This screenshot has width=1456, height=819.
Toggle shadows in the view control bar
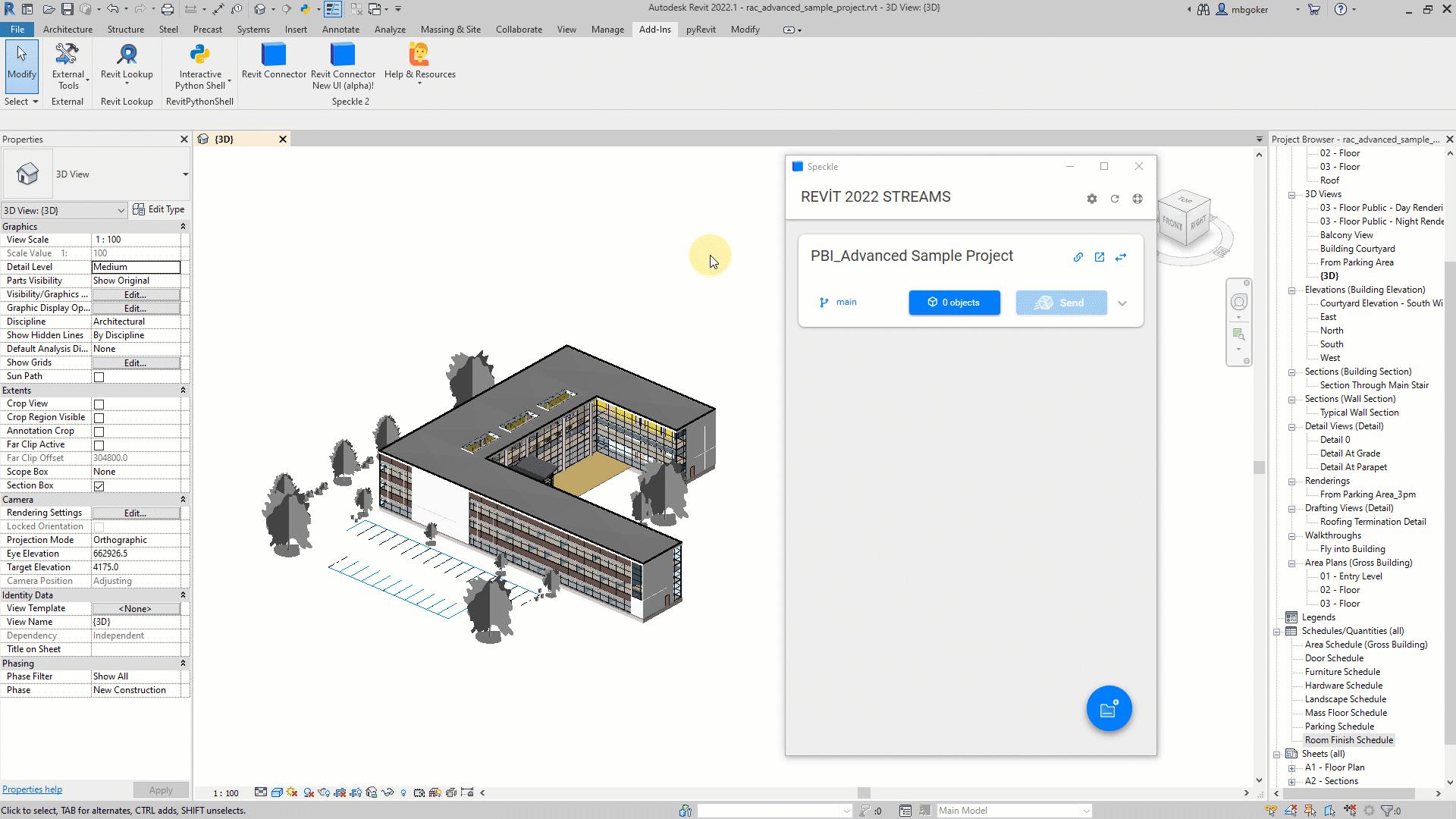pos(308,792)
